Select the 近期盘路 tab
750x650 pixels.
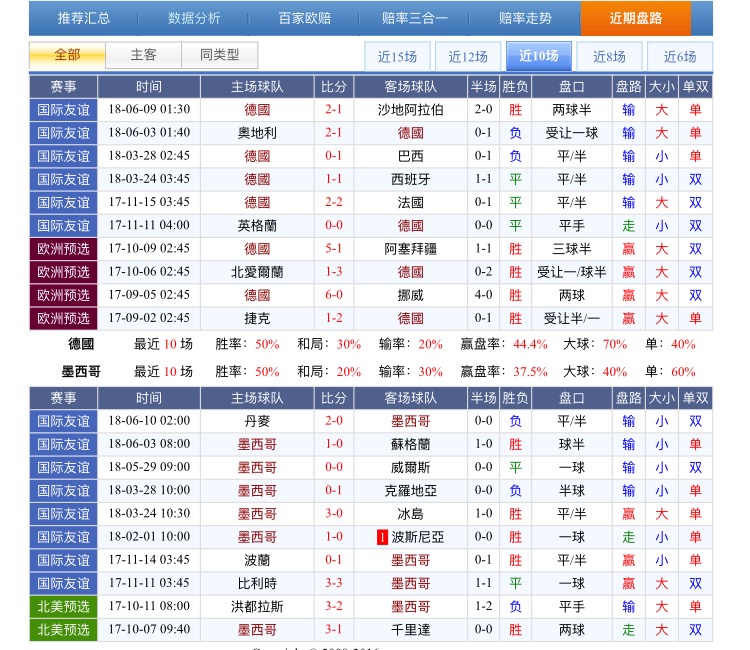click(x=636, y=18)
